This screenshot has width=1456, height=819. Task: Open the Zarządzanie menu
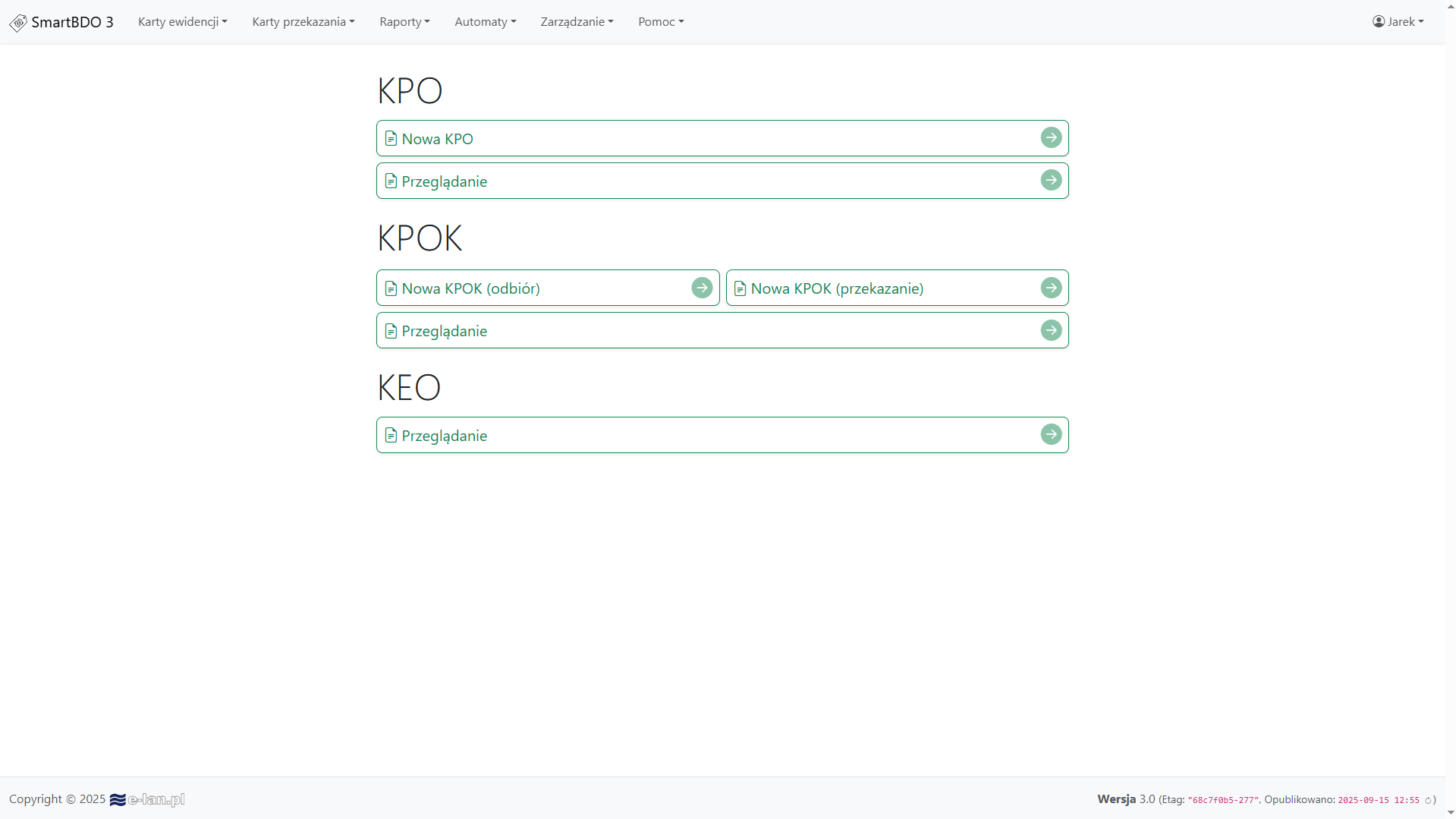[577, 22]
